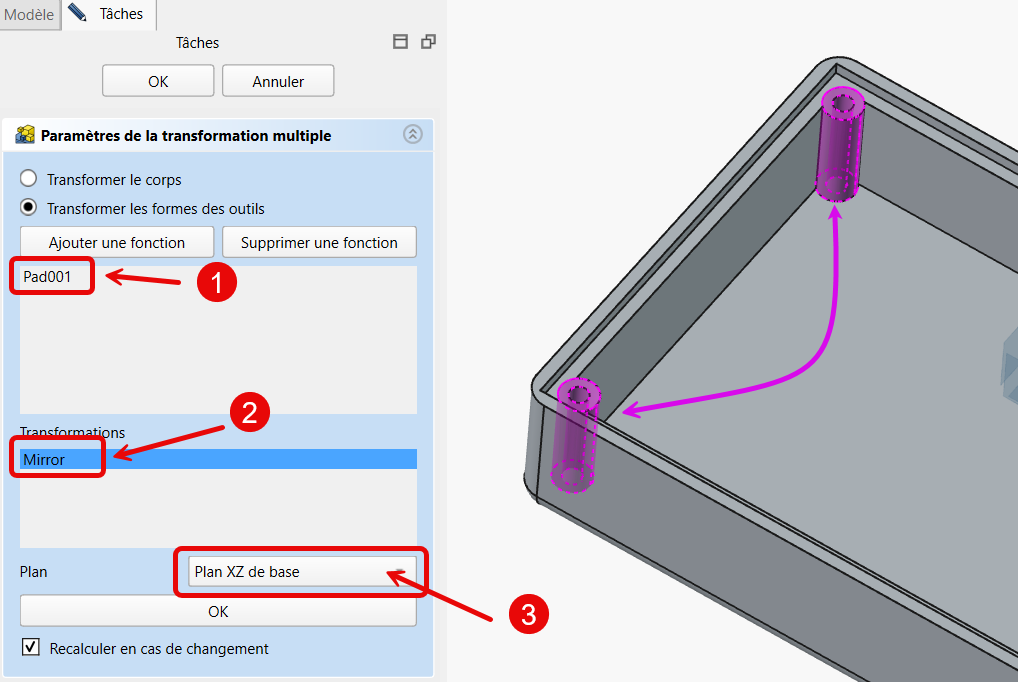
Task: Choose 'Transformer les formes des outils' option
Action: (29, 209)
